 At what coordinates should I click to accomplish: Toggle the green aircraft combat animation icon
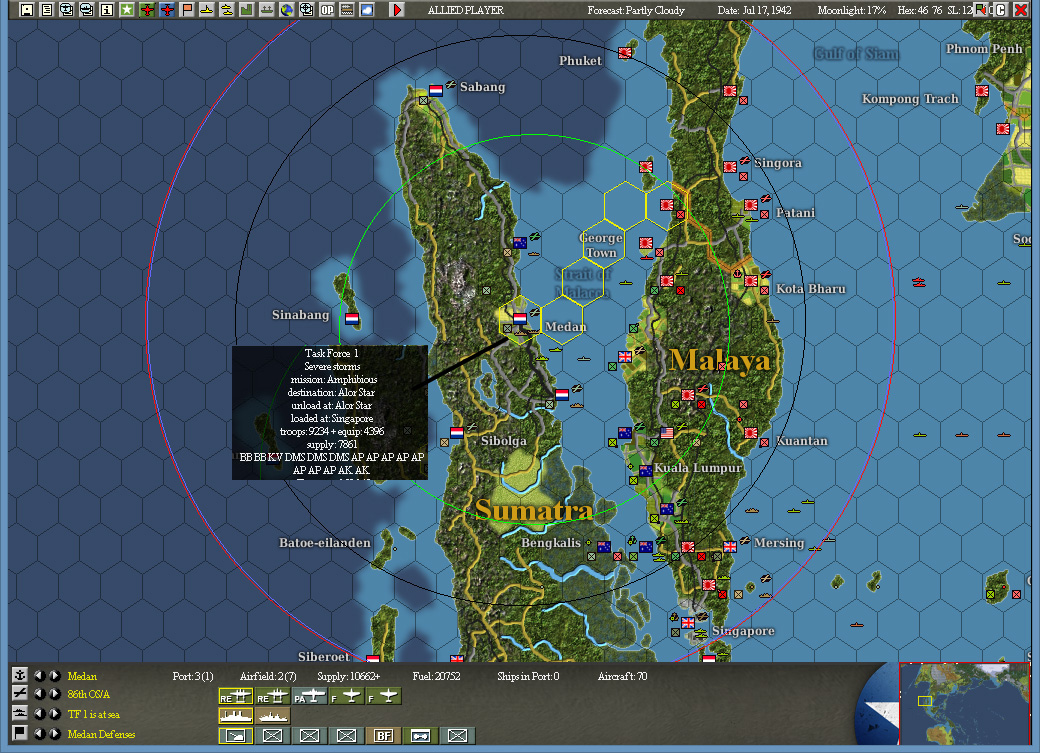147,9
